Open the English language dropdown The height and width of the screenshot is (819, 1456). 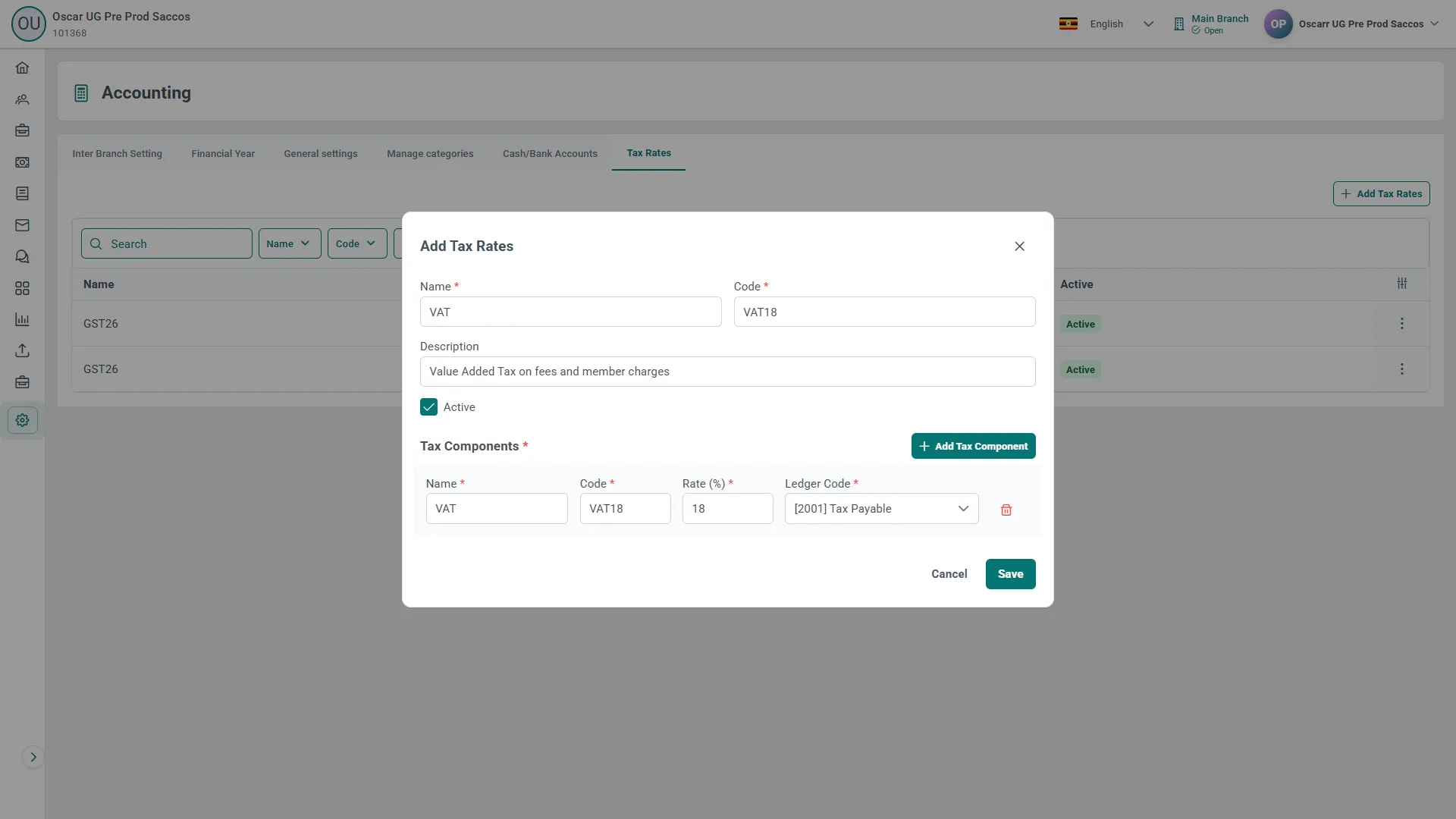[x=1106, y=24]
